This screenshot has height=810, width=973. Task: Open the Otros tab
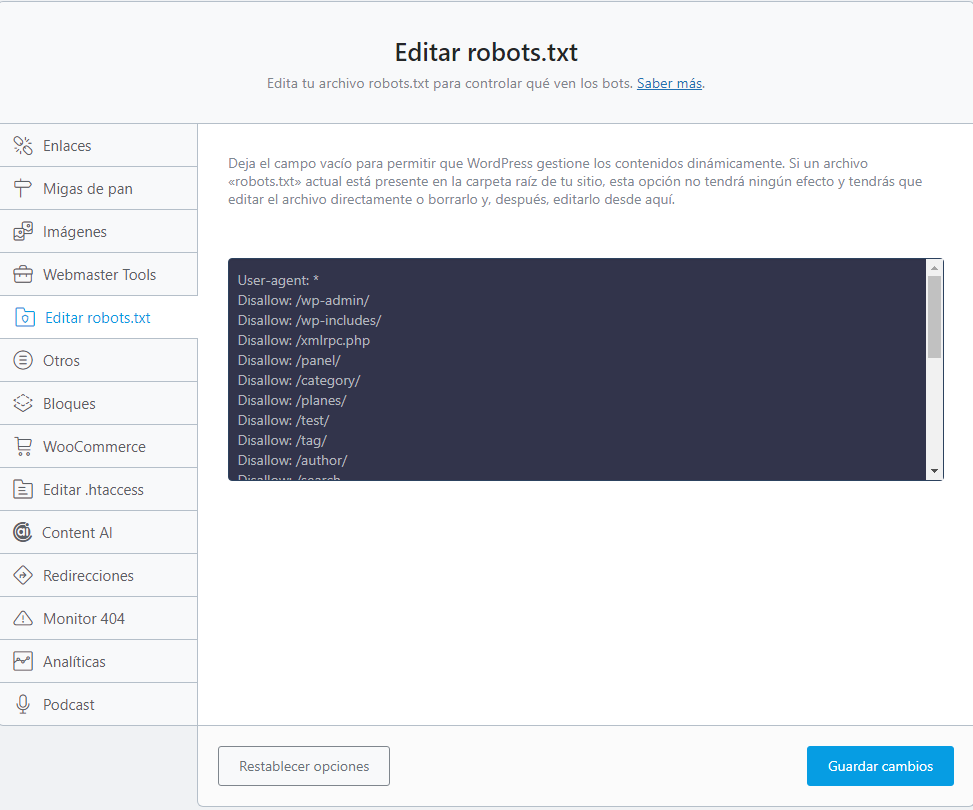click(99, 360)
